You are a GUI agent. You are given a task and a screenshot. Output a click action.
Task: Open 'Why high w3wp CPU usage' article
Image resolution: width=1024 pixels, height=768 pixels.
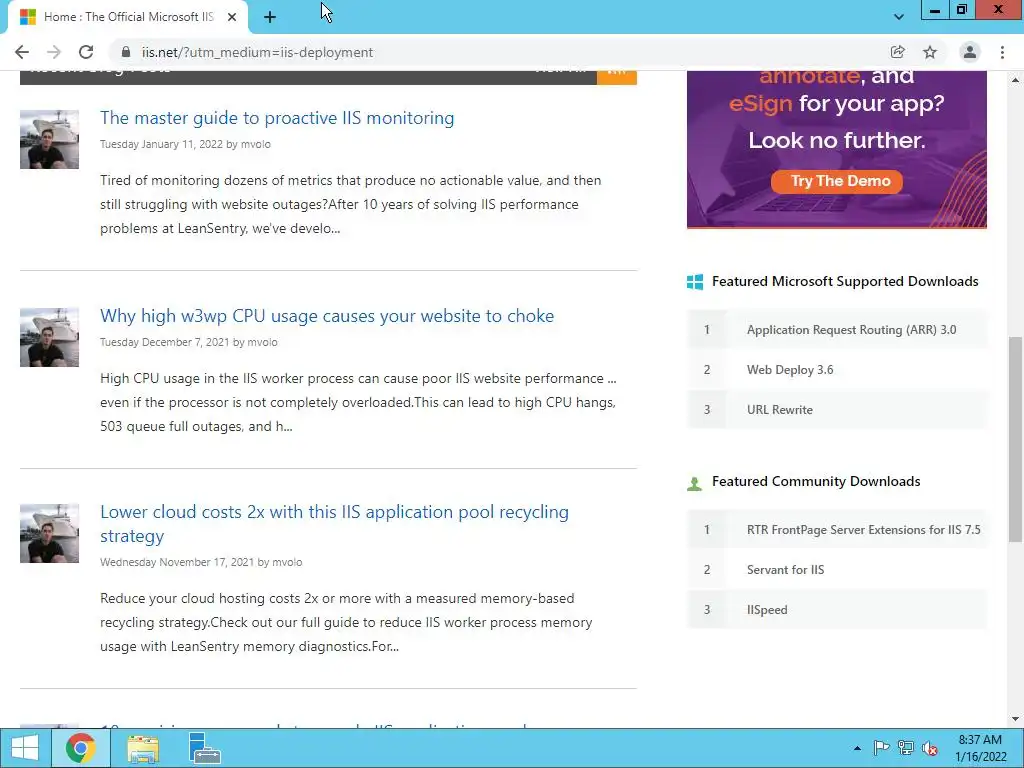pyautogui.click(x=327, y=315)
